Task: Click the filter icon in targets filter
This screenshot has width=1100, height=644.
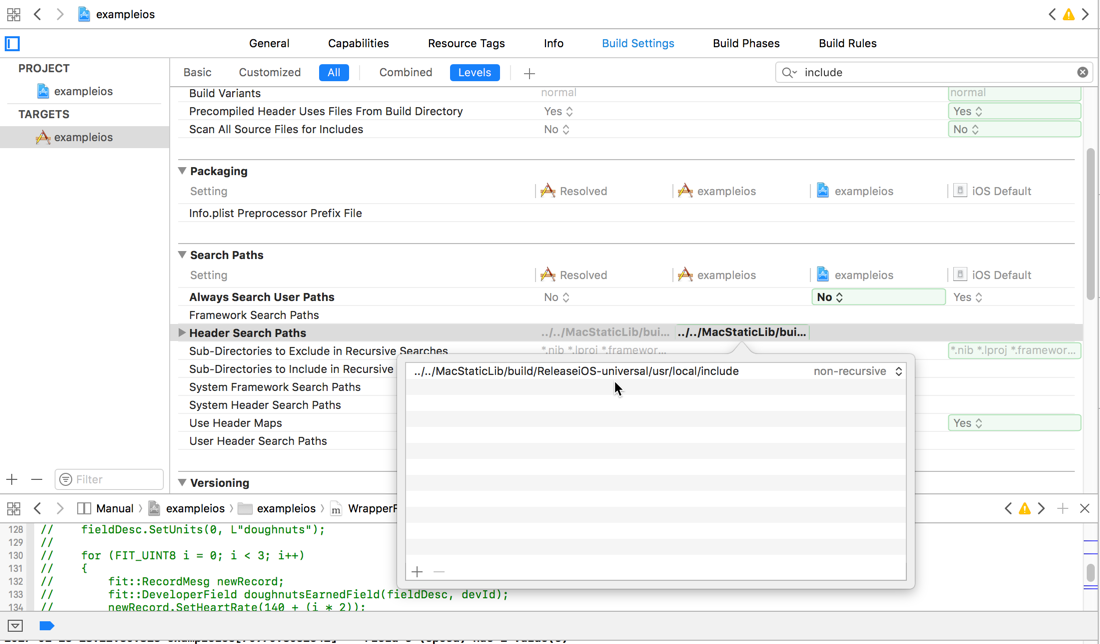Action: (65, 479)
